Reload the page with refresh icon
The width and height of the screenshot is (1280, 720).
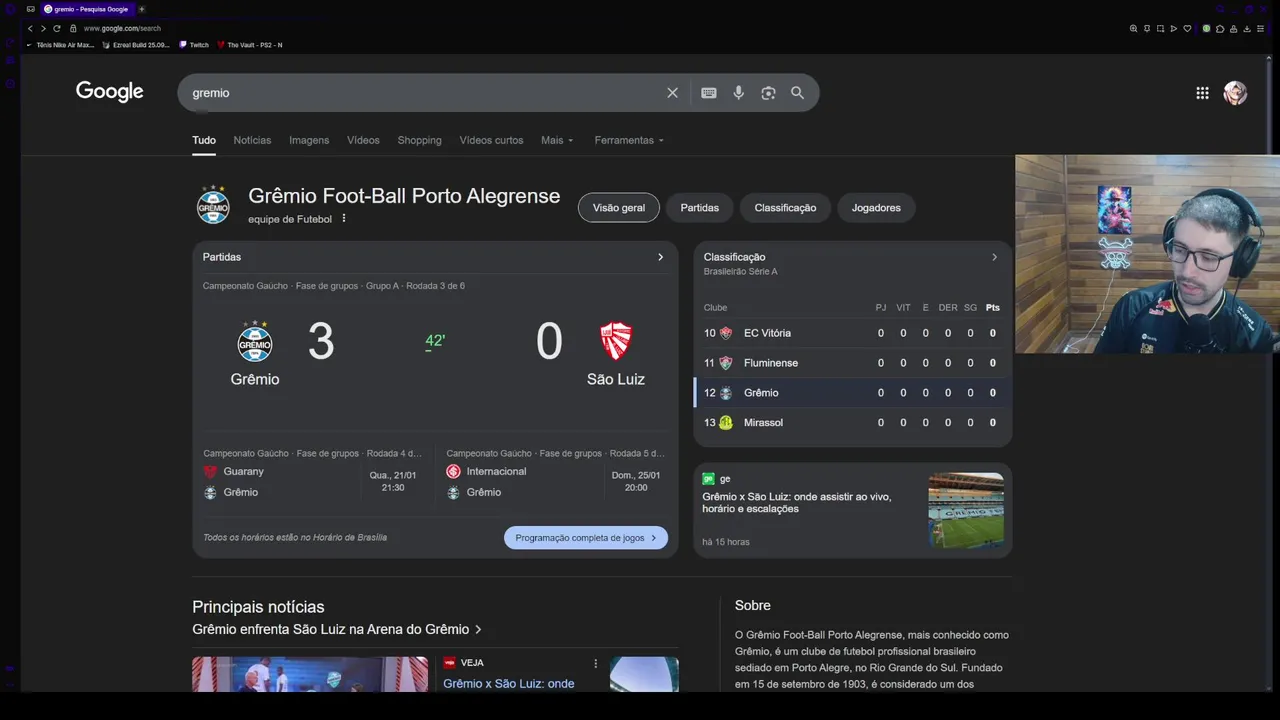(57, 28)
